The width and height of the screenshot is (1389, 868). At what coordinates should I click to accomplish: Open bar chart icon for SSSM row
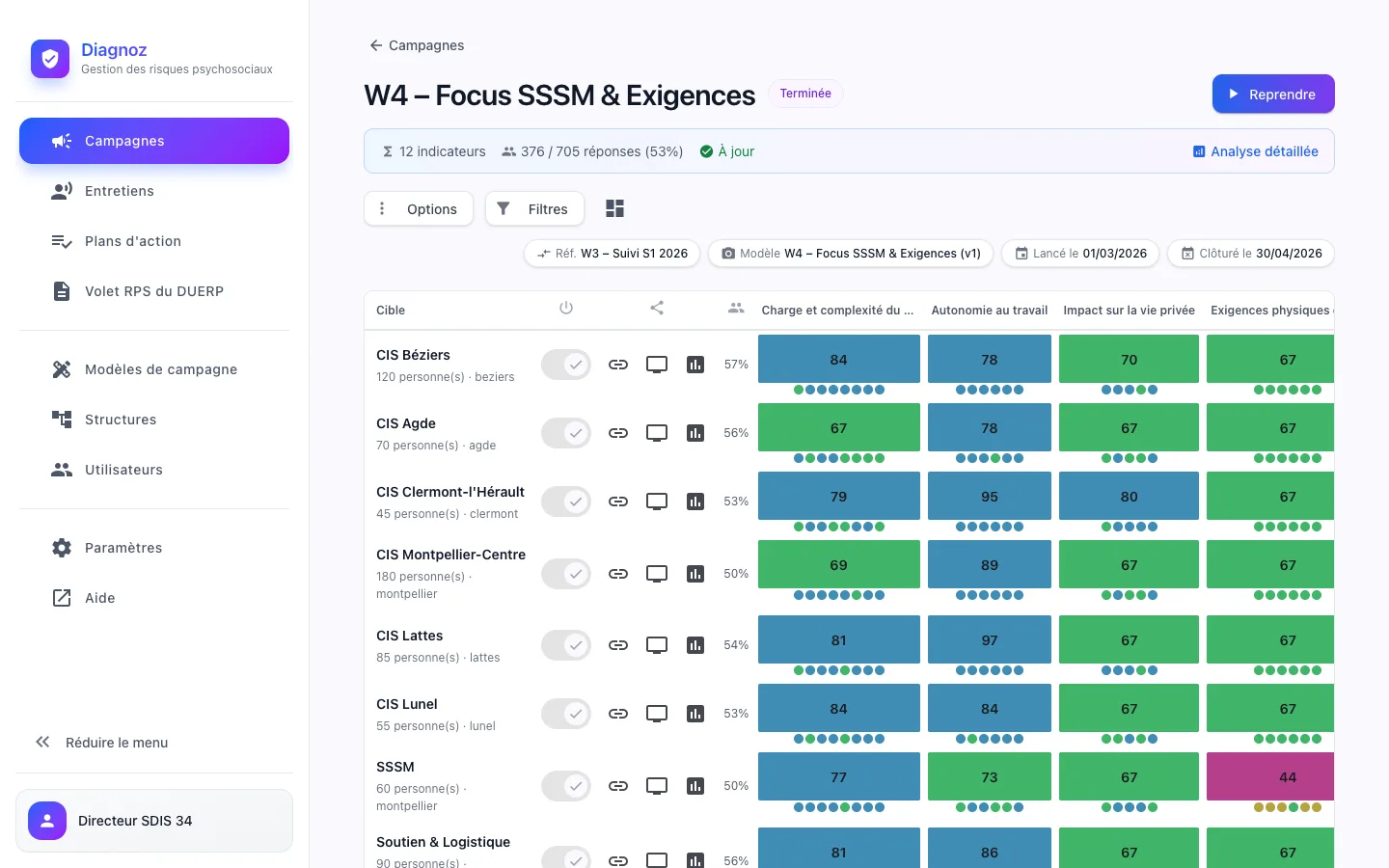point(695,786)
